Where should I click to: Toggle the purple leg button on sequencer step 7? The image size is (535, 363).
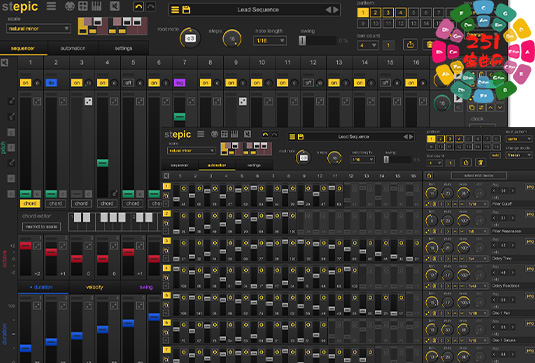(x=179, y=83)
